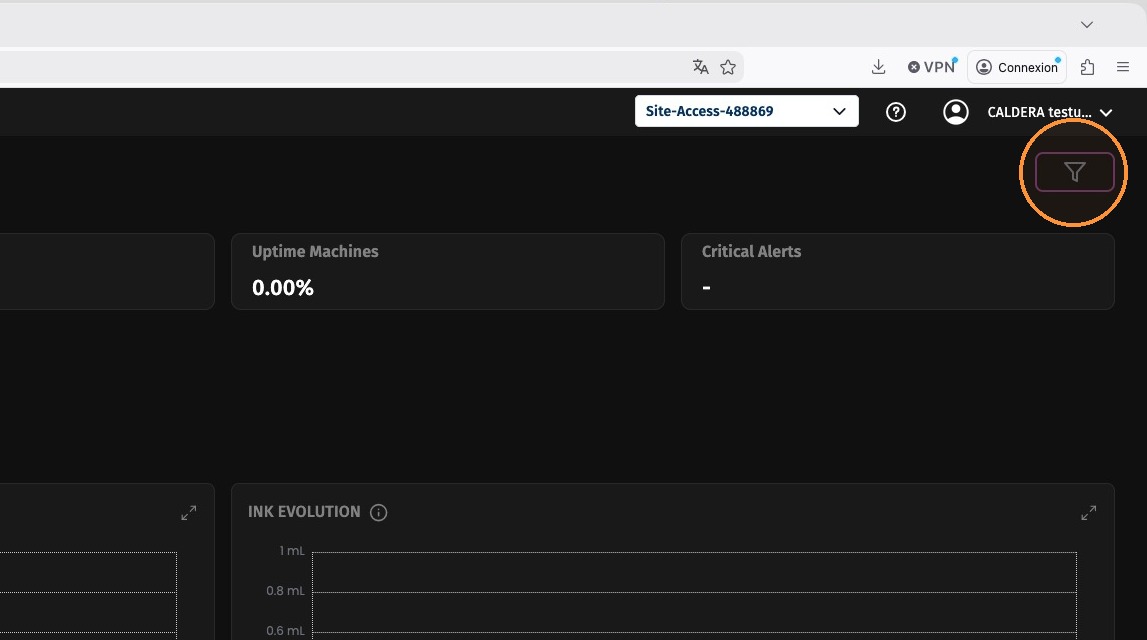Open the browser extensions icon
The width and height of the screenshot is (1147, 640).
click(1087, 67)
